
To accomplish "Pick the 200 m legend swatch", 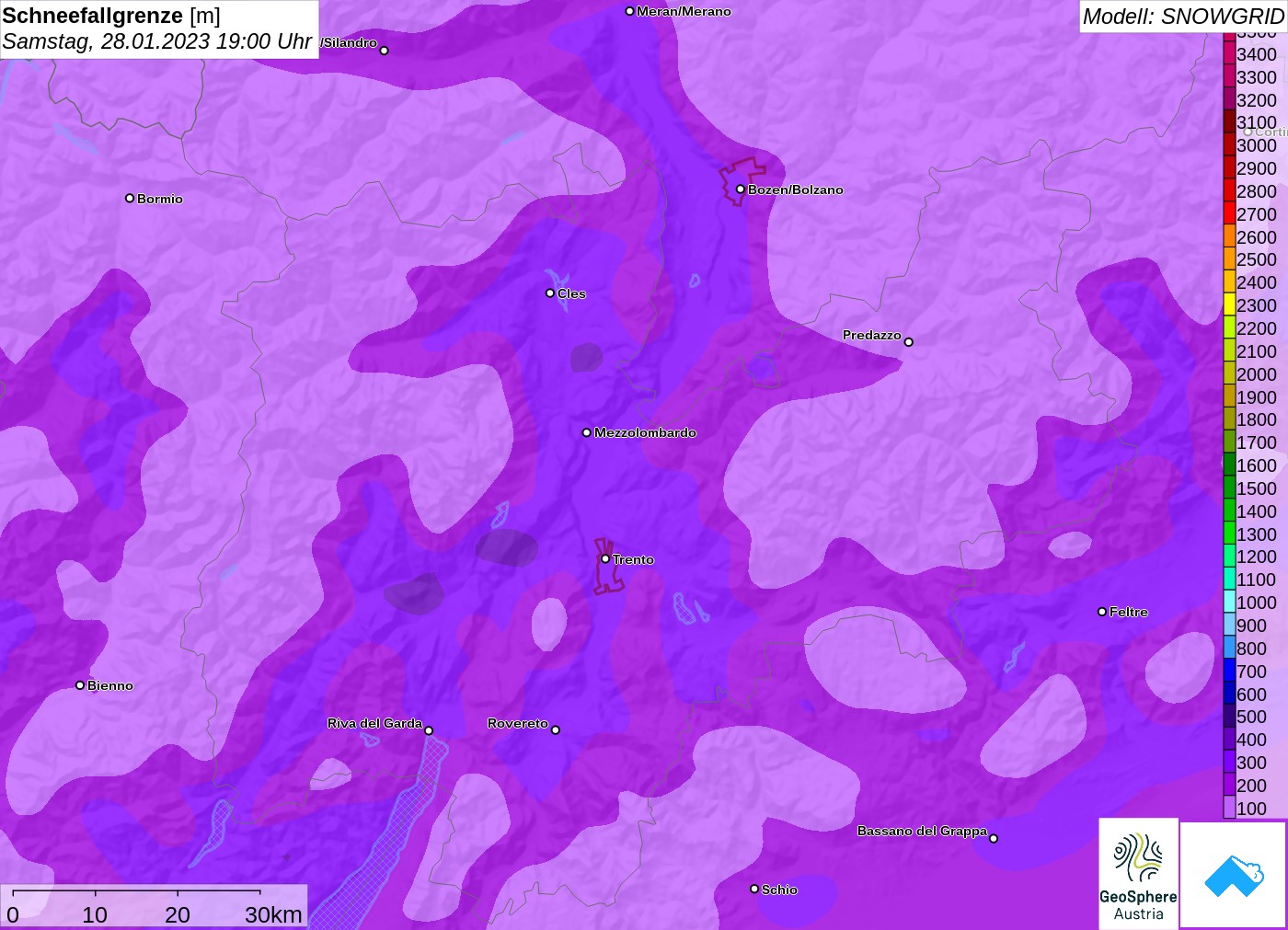I will click(1229, 786).
